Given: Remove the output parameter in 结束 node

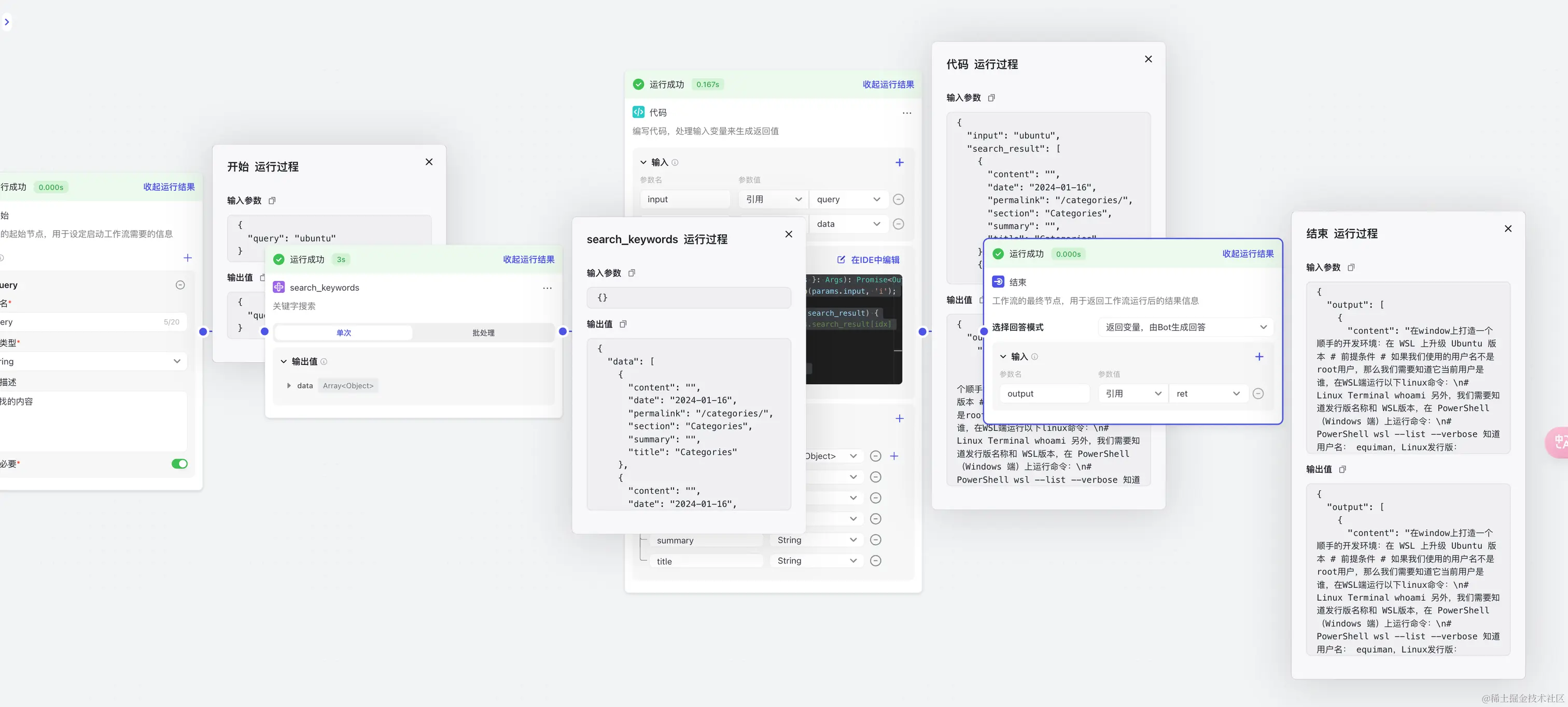Looking at the screenshot, I should [1258, 393].
